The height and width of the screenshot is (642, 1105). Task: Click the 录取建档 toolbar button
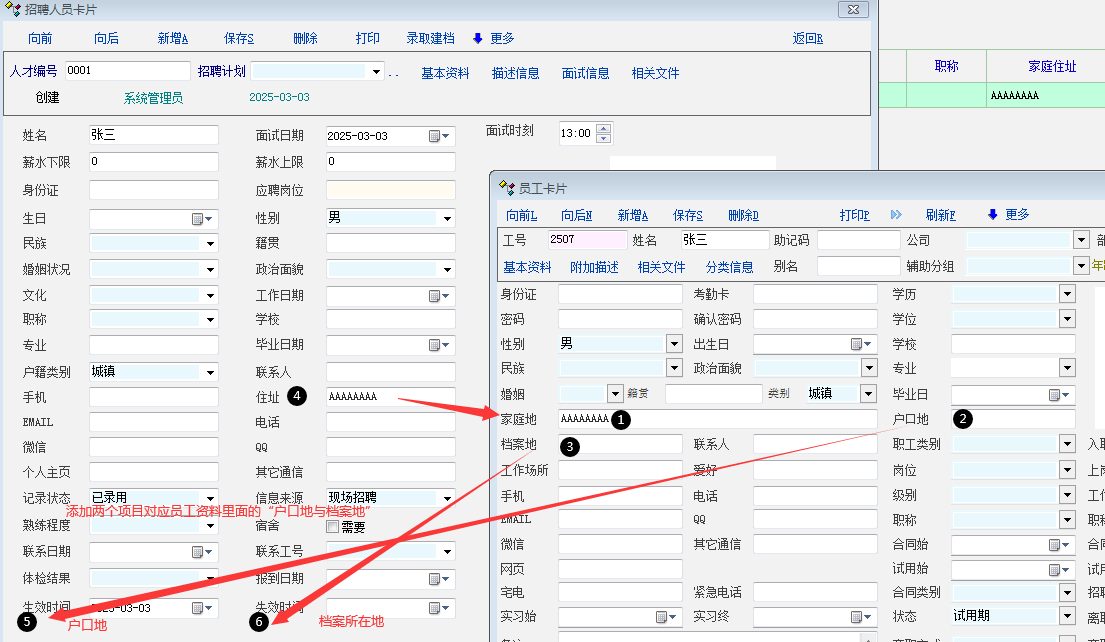[430, 39]
